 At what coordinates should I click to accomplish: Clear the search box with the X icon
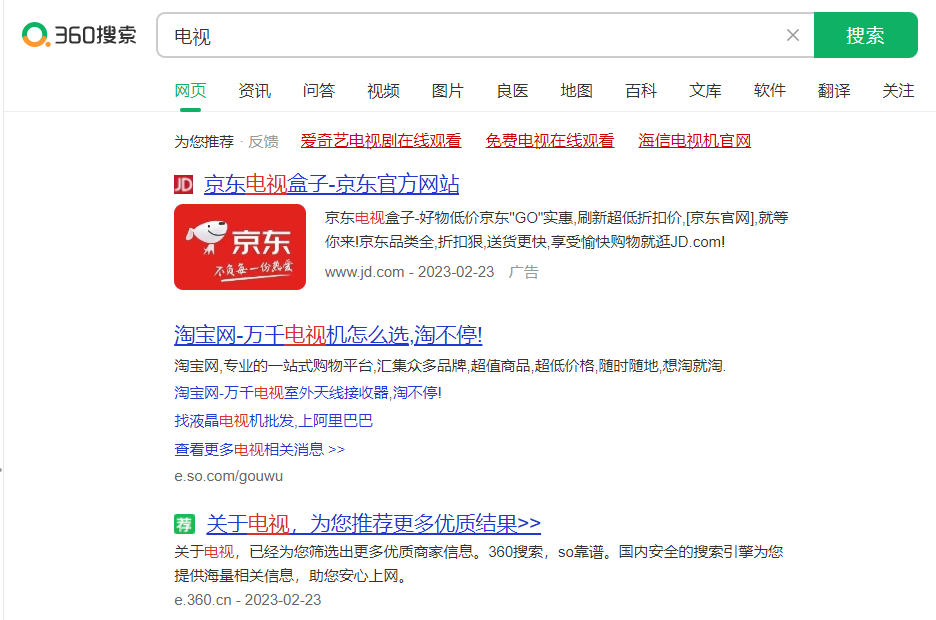point(793,34)
